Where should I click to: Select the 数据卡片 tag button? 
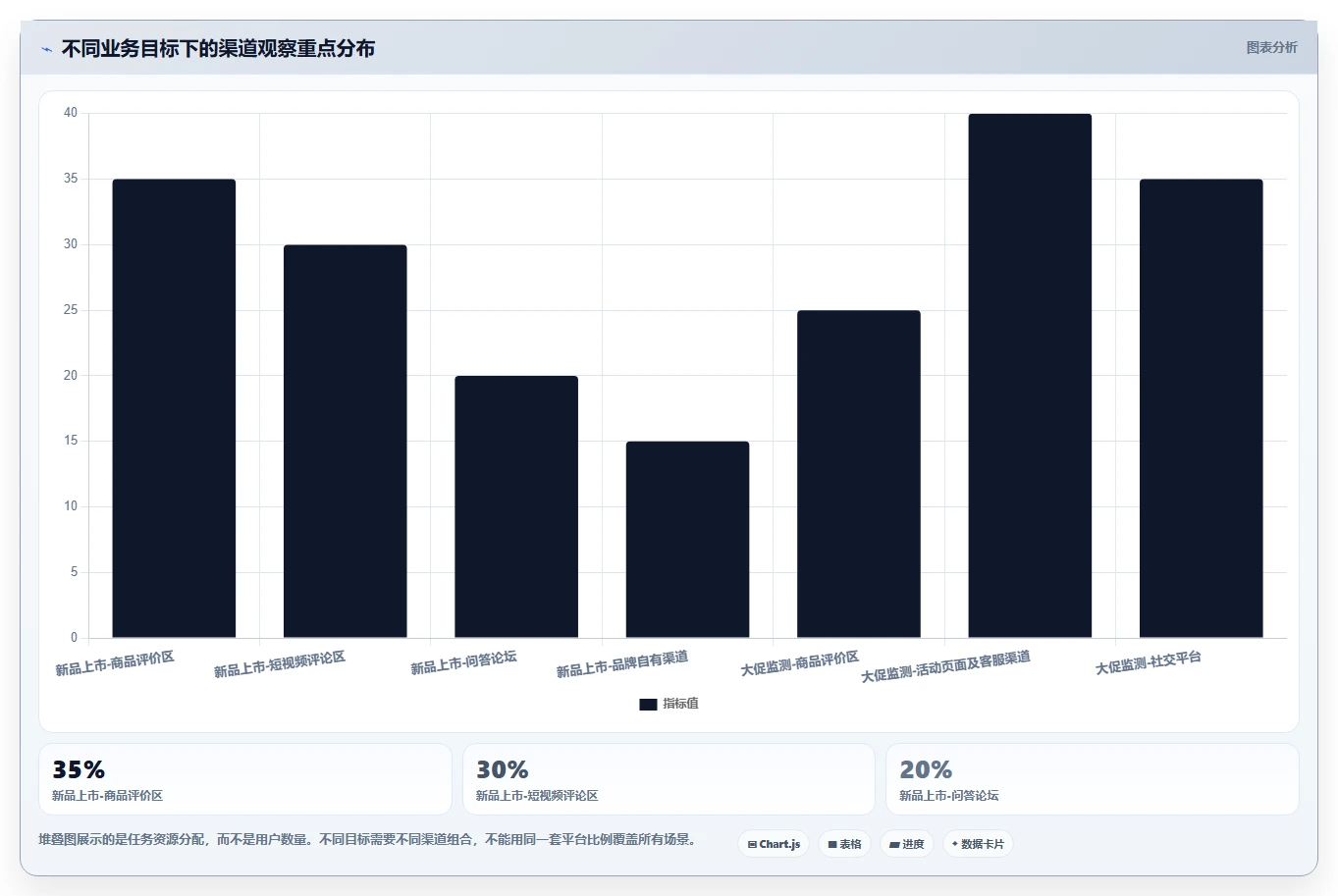point(978,844)
